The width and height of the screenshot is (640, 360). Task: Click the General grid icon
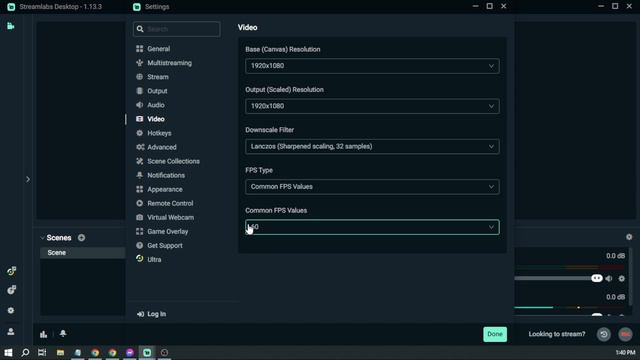click(x=140, y=49)
